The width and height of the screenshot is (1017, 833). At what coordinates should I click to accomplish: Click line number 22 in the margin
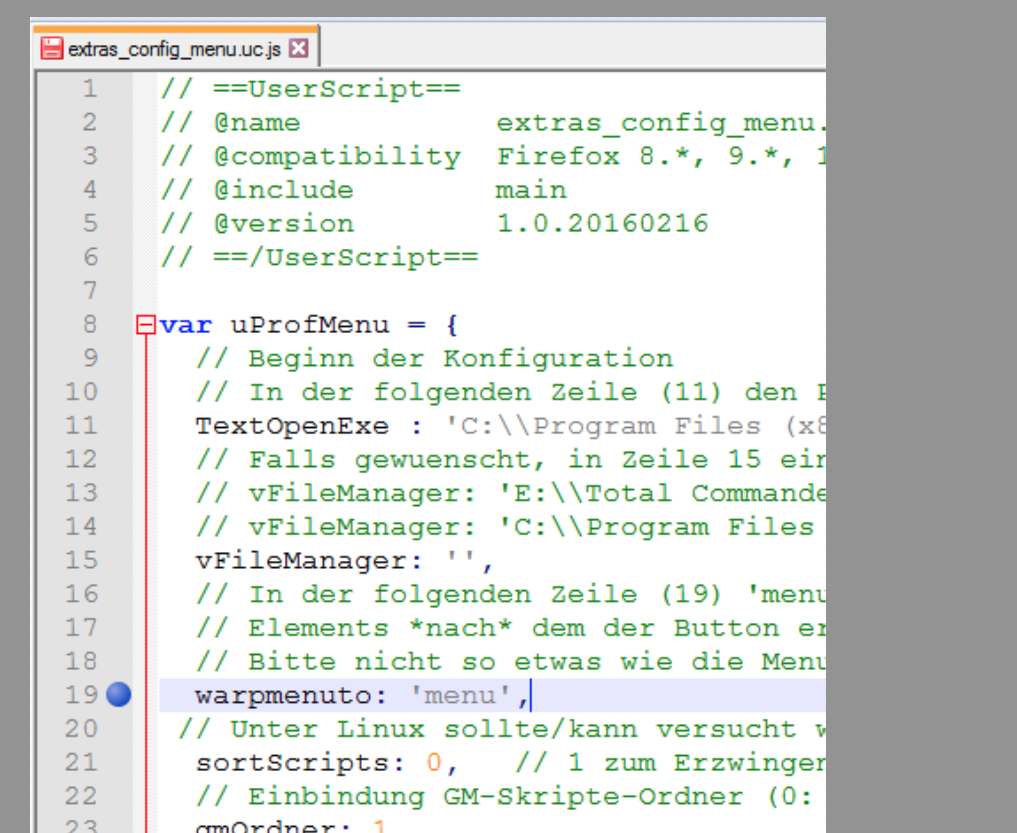coord(83,796)
